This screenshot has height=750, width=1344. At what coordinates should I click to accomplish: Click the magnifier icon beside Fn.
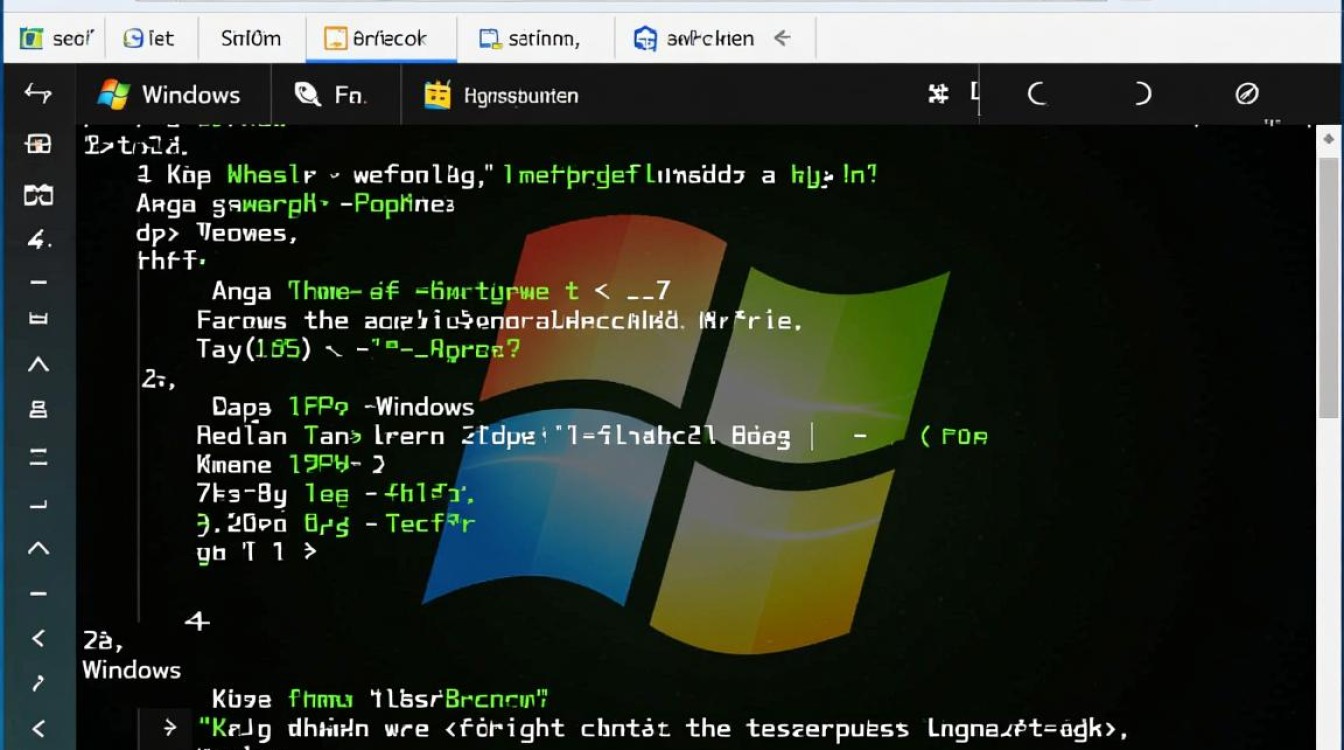pos(307,95)
